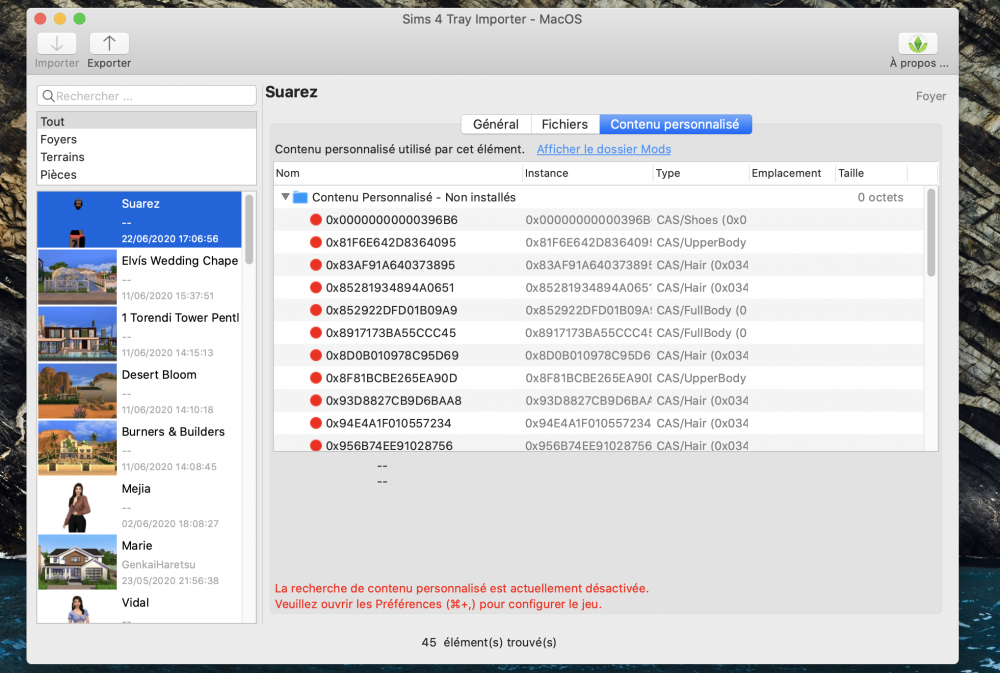Image resolution: width=1000 pixels, height=673 pixels.
Task: Sort by the Emplacement column header
Action: click(x=792, y=173)
